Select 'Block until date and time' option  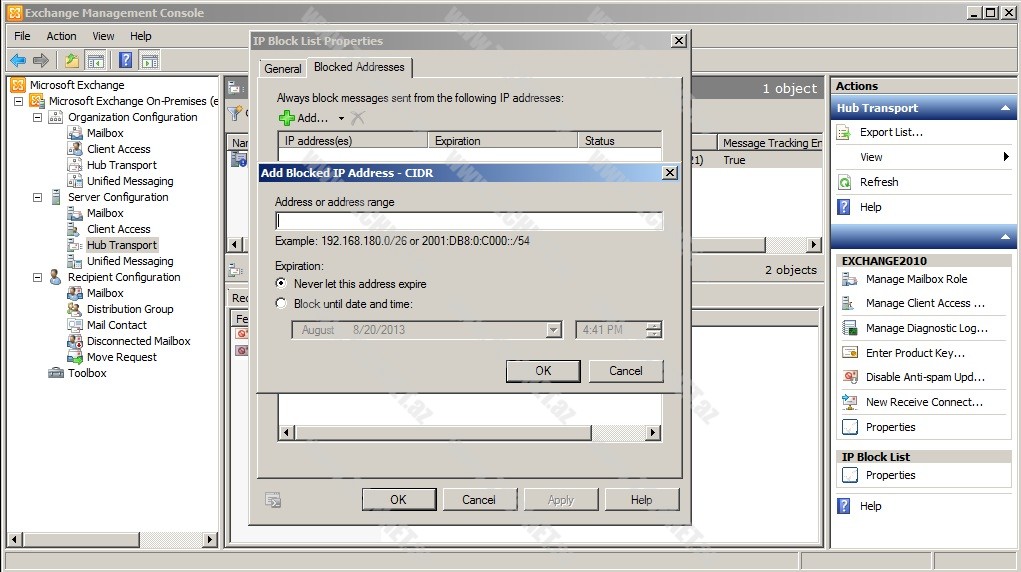pos(282,304)
